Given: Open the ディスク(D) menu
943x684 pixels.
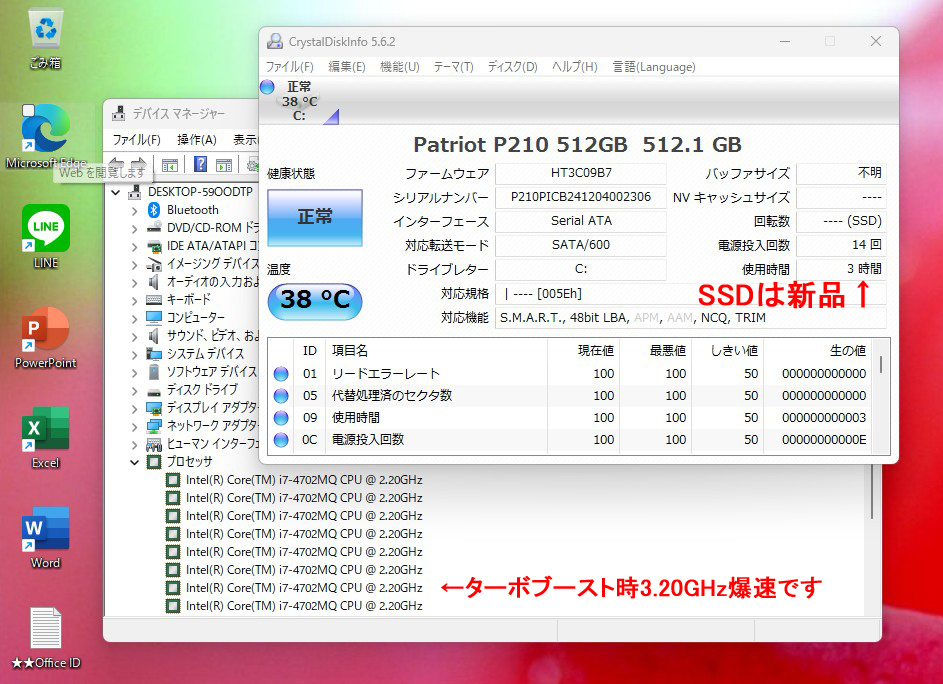Looking at the screenshot, I should pos(512,67).
